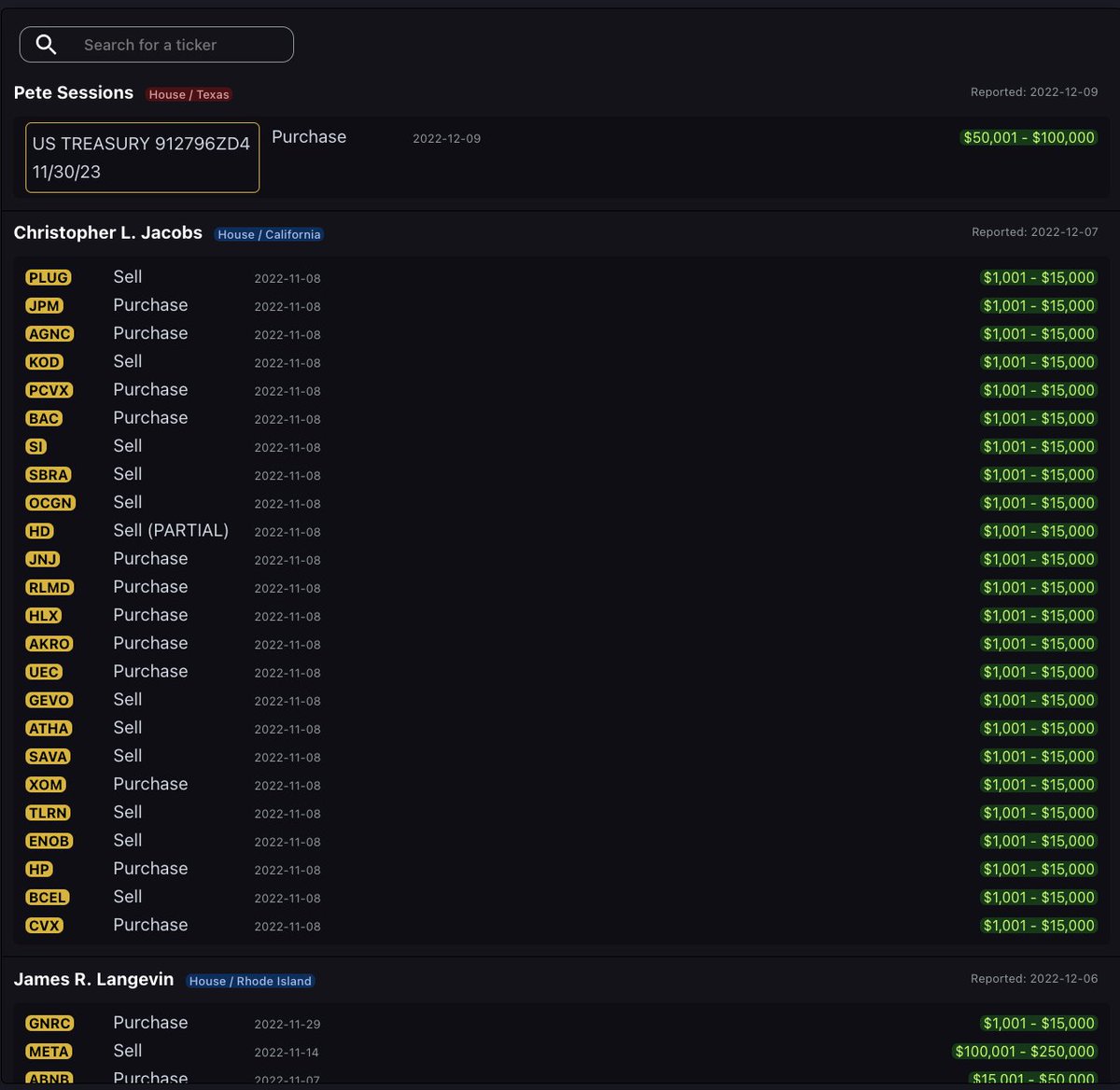
Task: Click the HP ticker badge
Action: pyautogui.click(x=39, y=869)
